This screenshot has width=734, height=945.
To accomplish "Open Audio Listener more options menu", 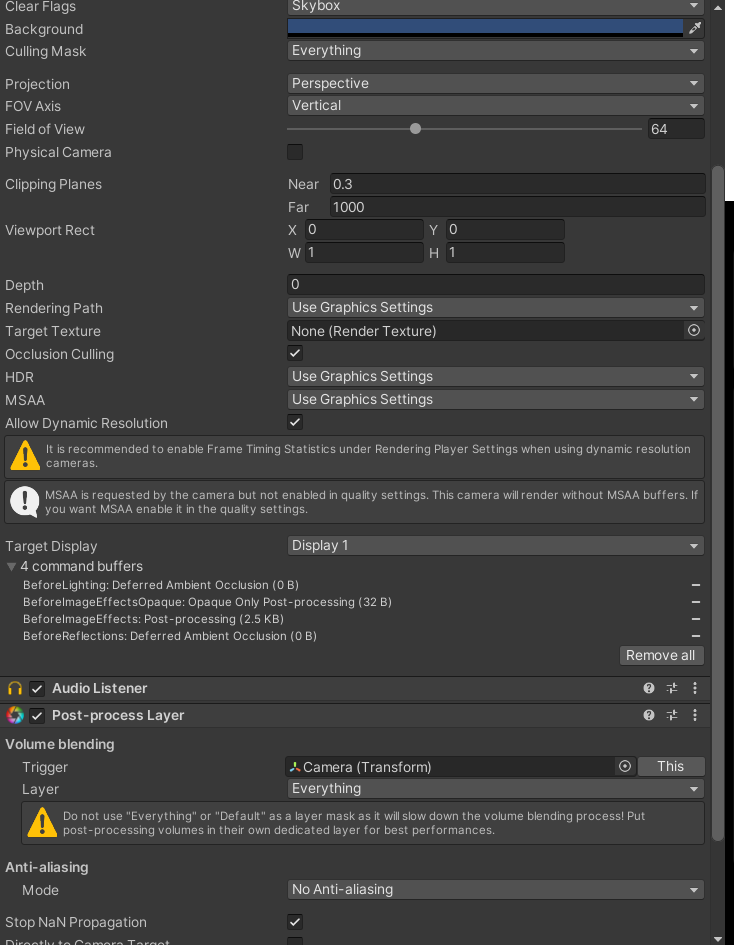I will click(695, 688).
